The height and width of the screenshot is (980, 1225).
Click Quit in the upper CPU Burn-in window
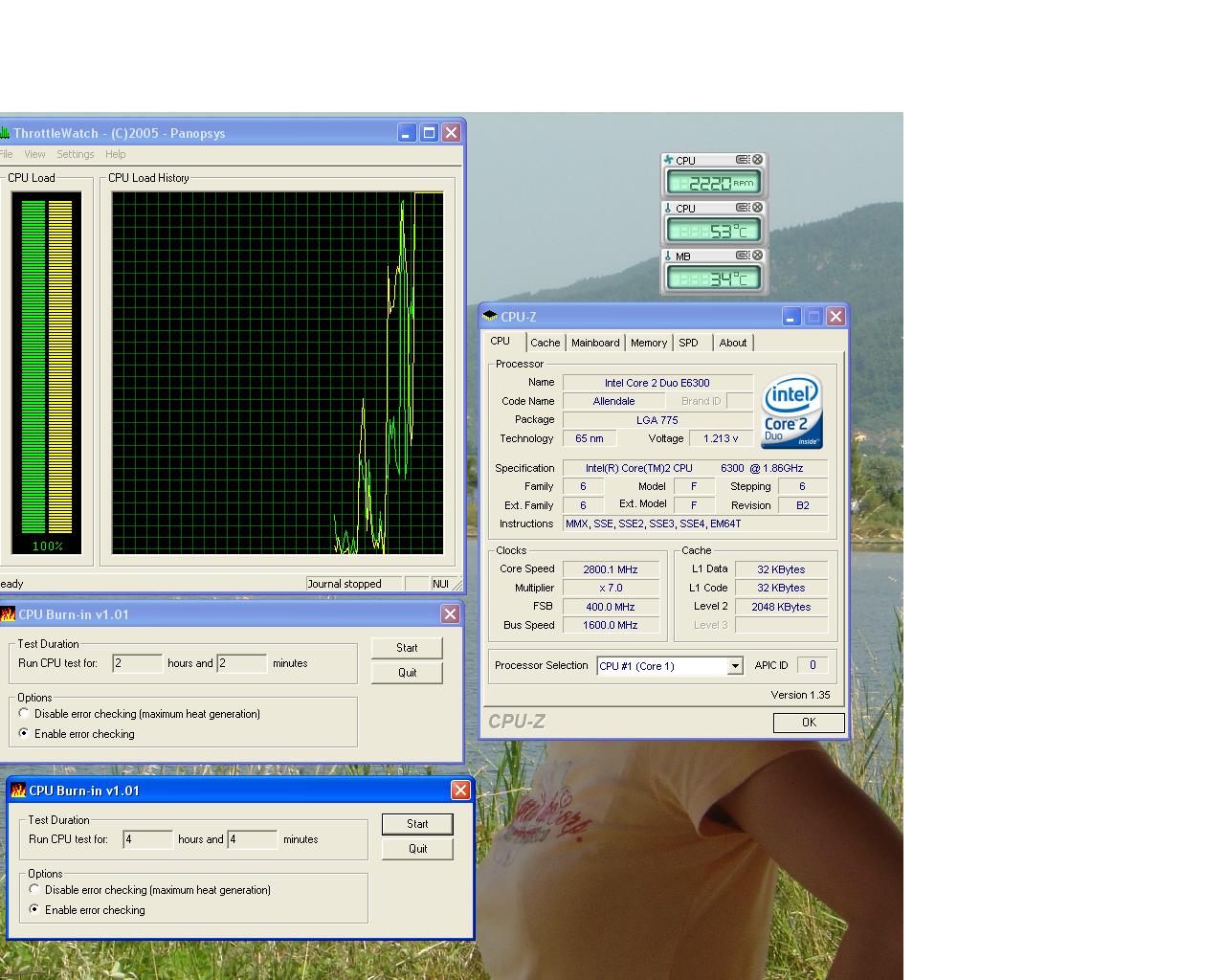point(407,673)
